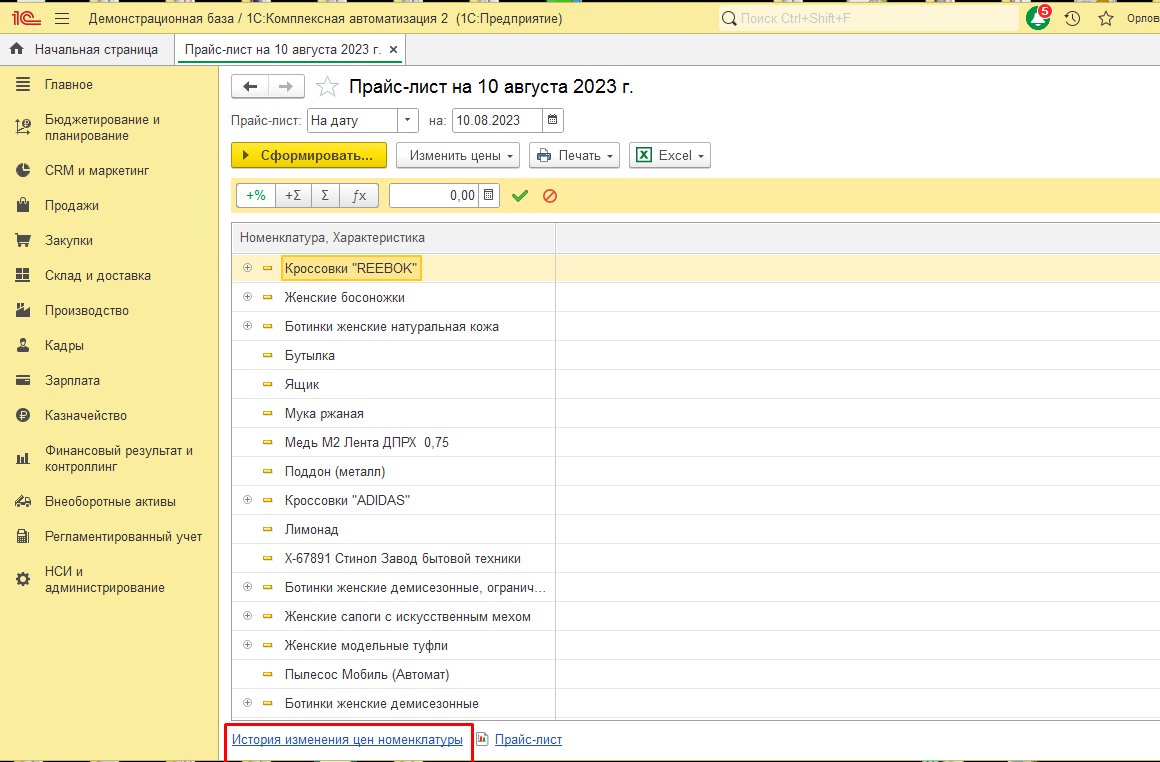Click the fx formula button
Image resolution: width=1160 pixels, height=762 pixels.
pos(359,195)
